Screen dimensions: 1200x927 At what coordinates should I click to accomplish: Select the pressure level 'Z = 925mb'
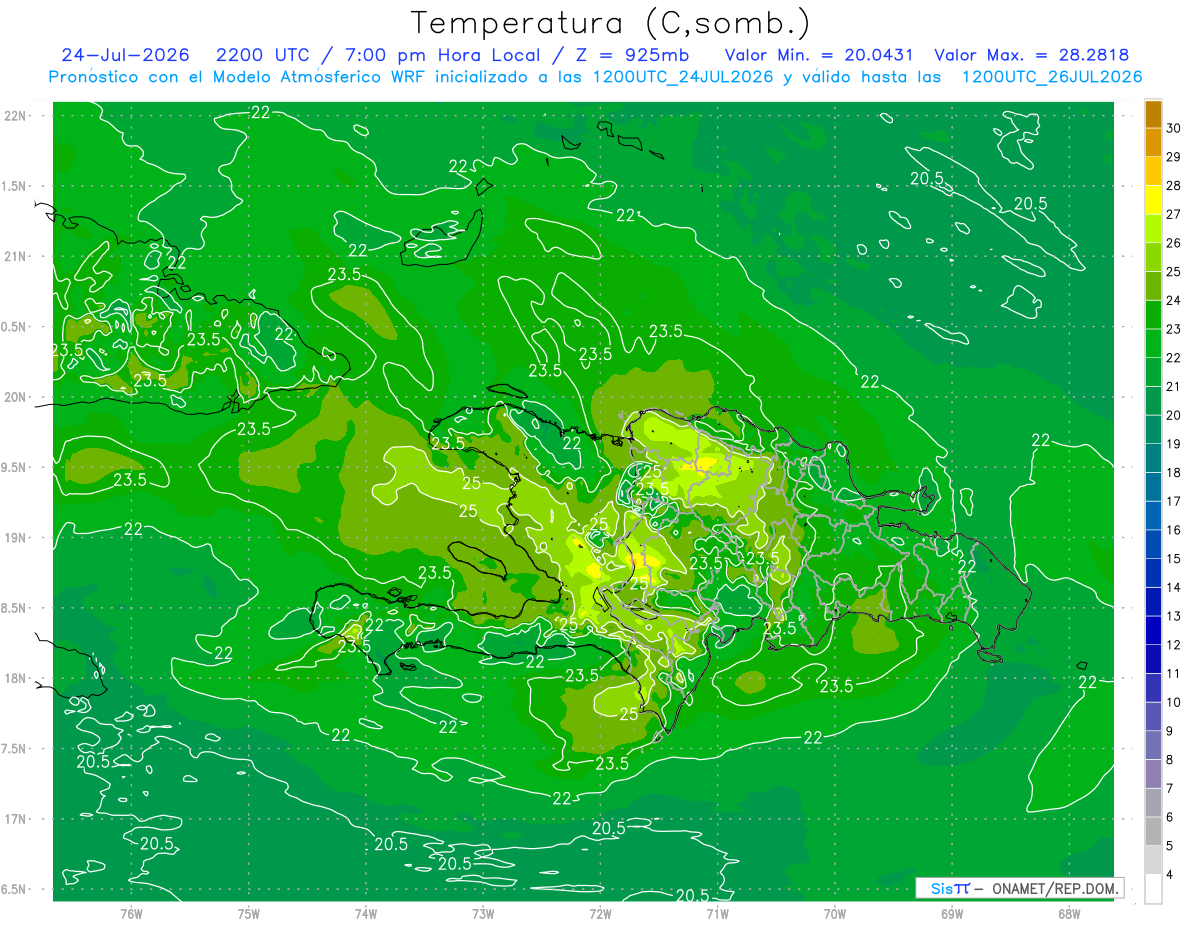(x=631, y=55)
